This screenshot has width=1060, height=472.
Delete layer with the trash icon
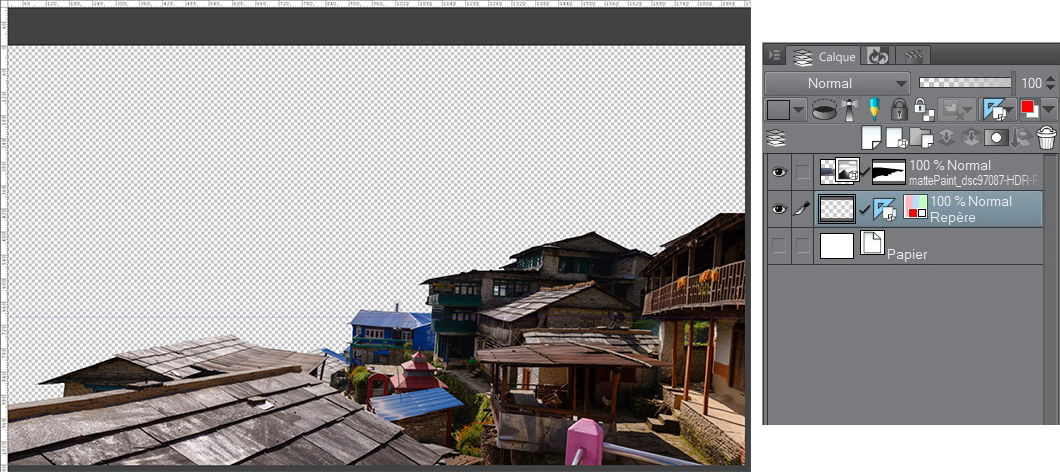(1046, 139)
